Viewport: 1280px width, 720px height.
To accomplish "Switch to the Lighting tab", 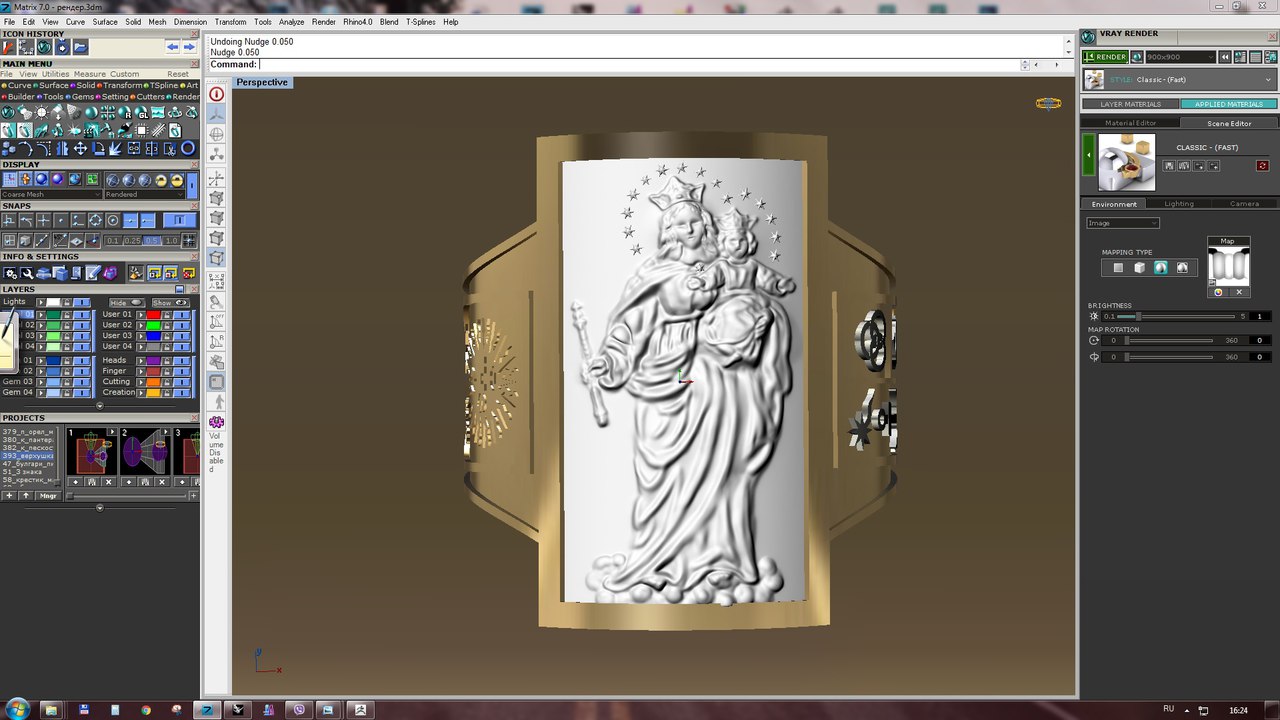I will 1178,204.
